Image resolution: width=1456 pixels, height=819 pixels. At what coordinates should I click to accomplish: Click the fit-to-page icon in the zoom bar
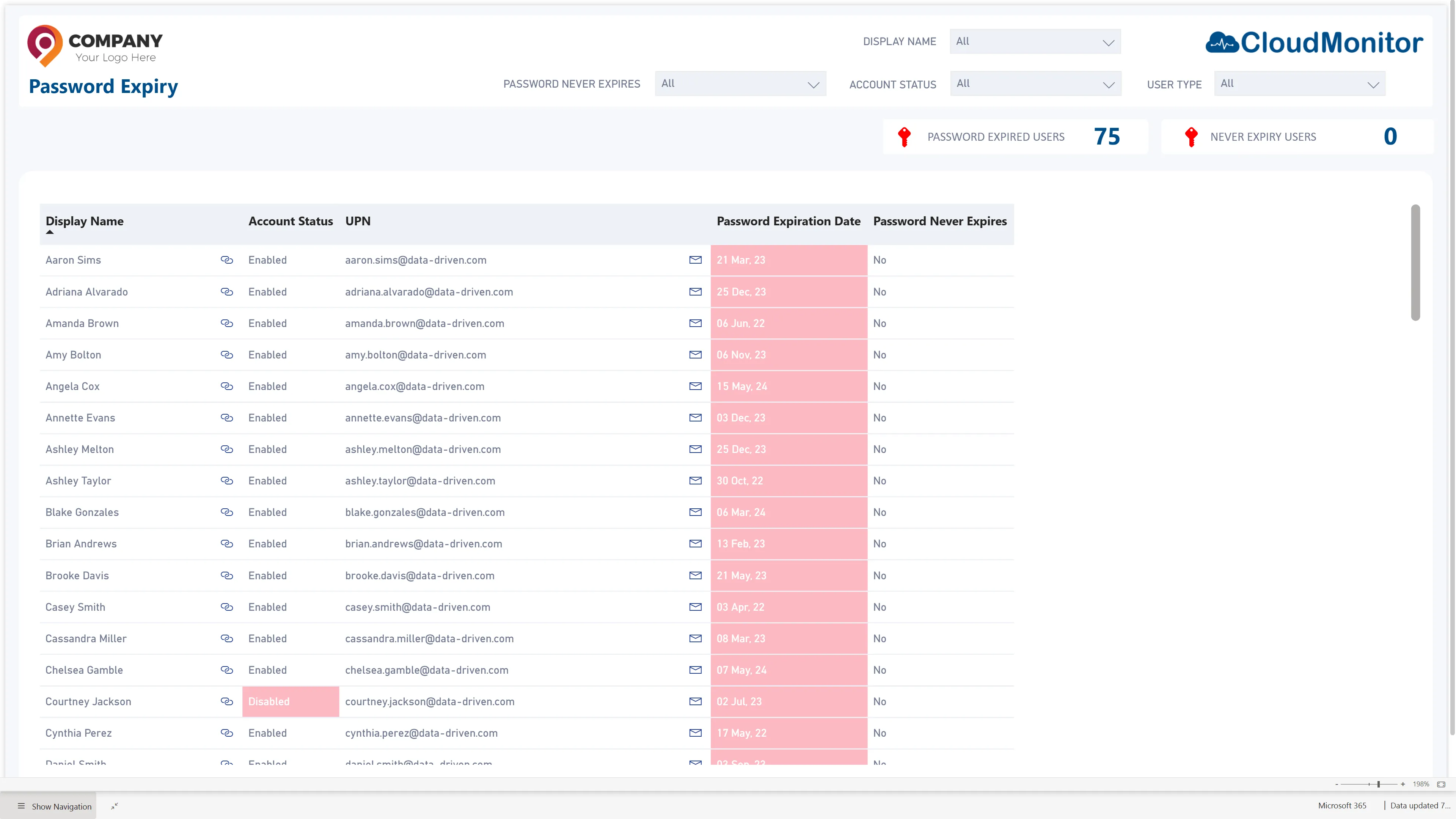[1441, 784]
